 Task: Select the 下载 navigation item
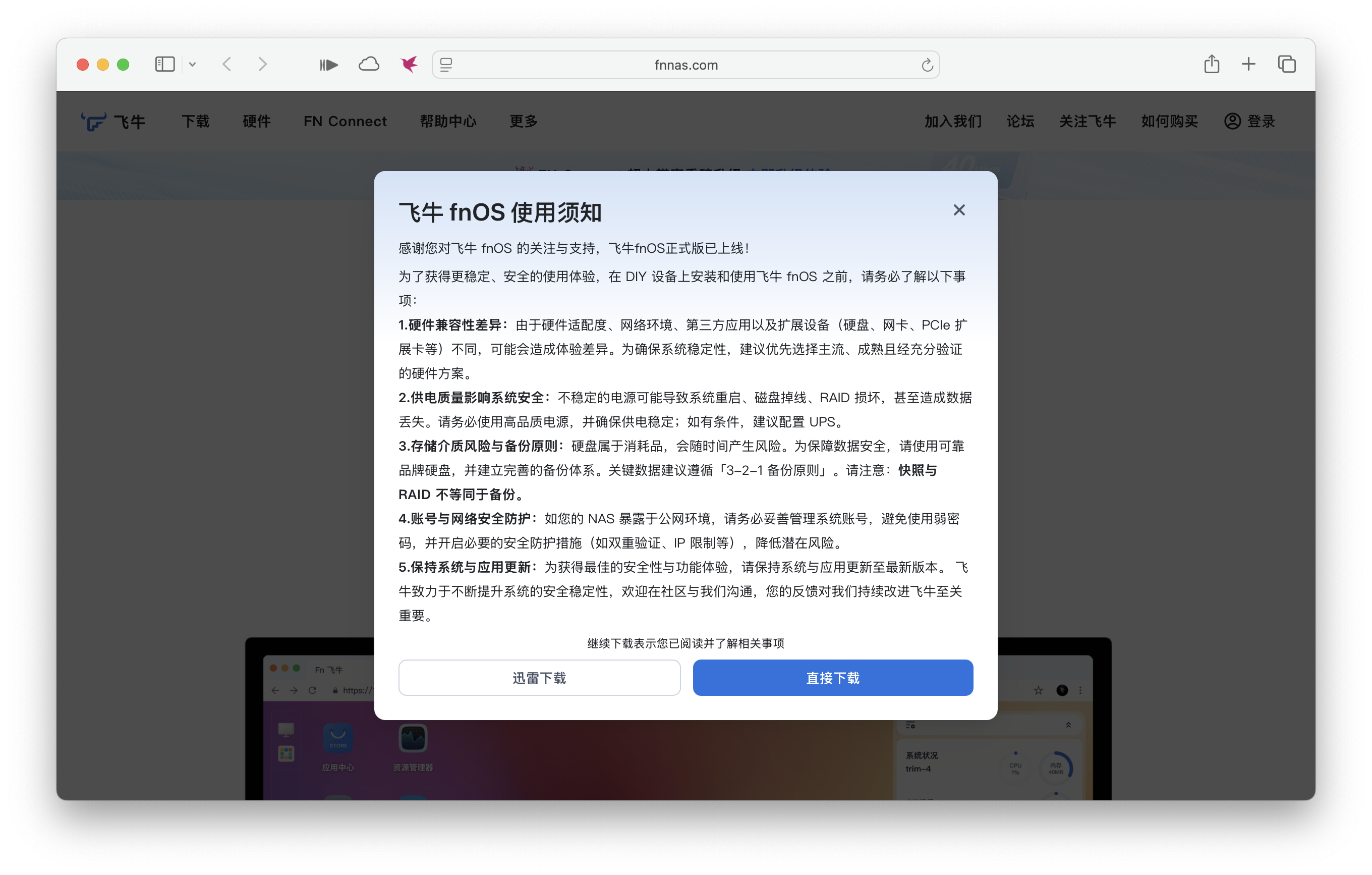tap(195, 121)
